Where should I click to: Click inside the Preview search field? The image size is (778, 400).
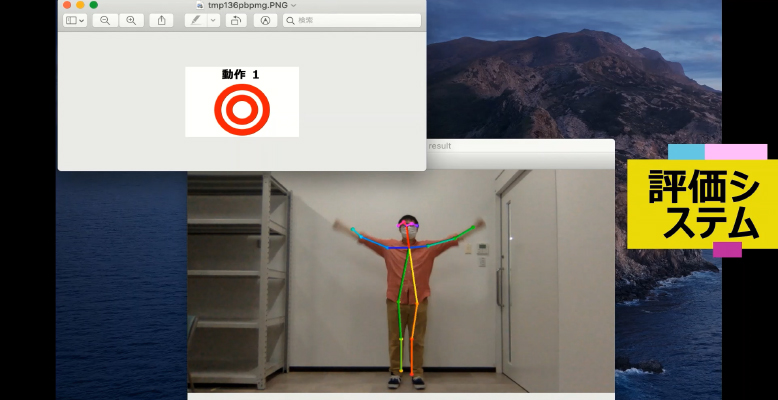[x=355, y=20]
